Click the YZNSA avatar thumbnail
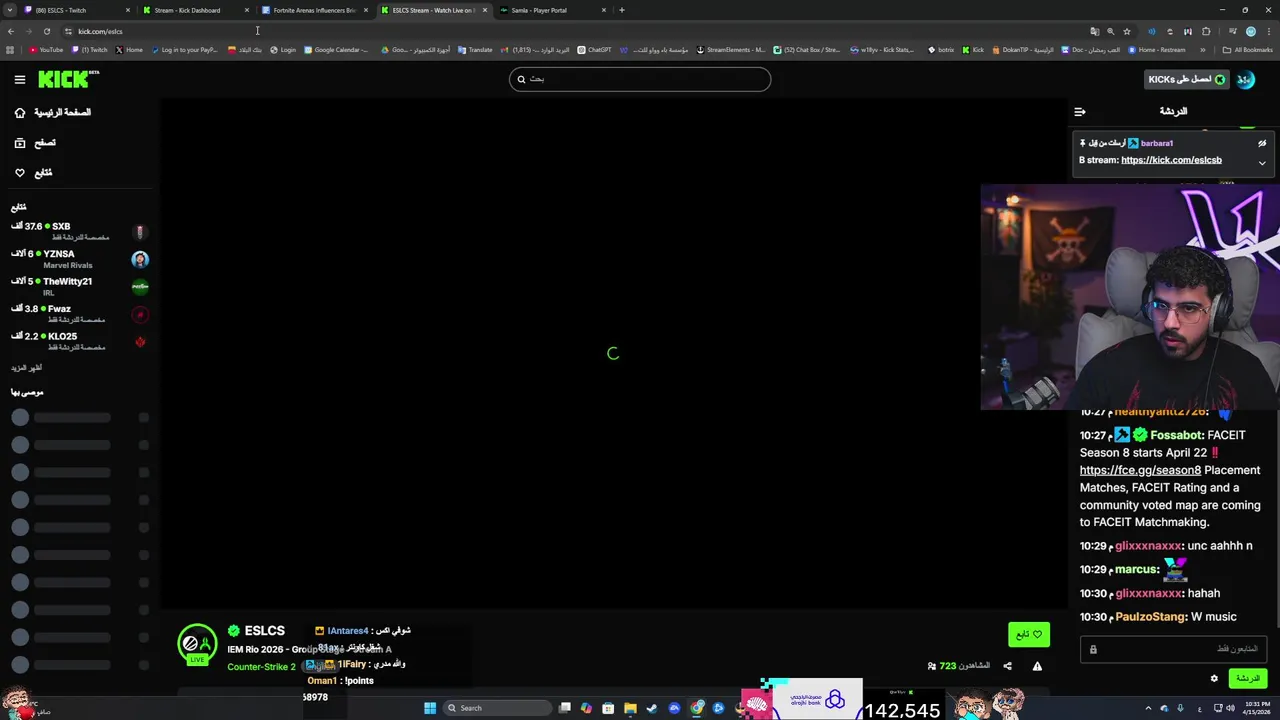 pos(140,259)
